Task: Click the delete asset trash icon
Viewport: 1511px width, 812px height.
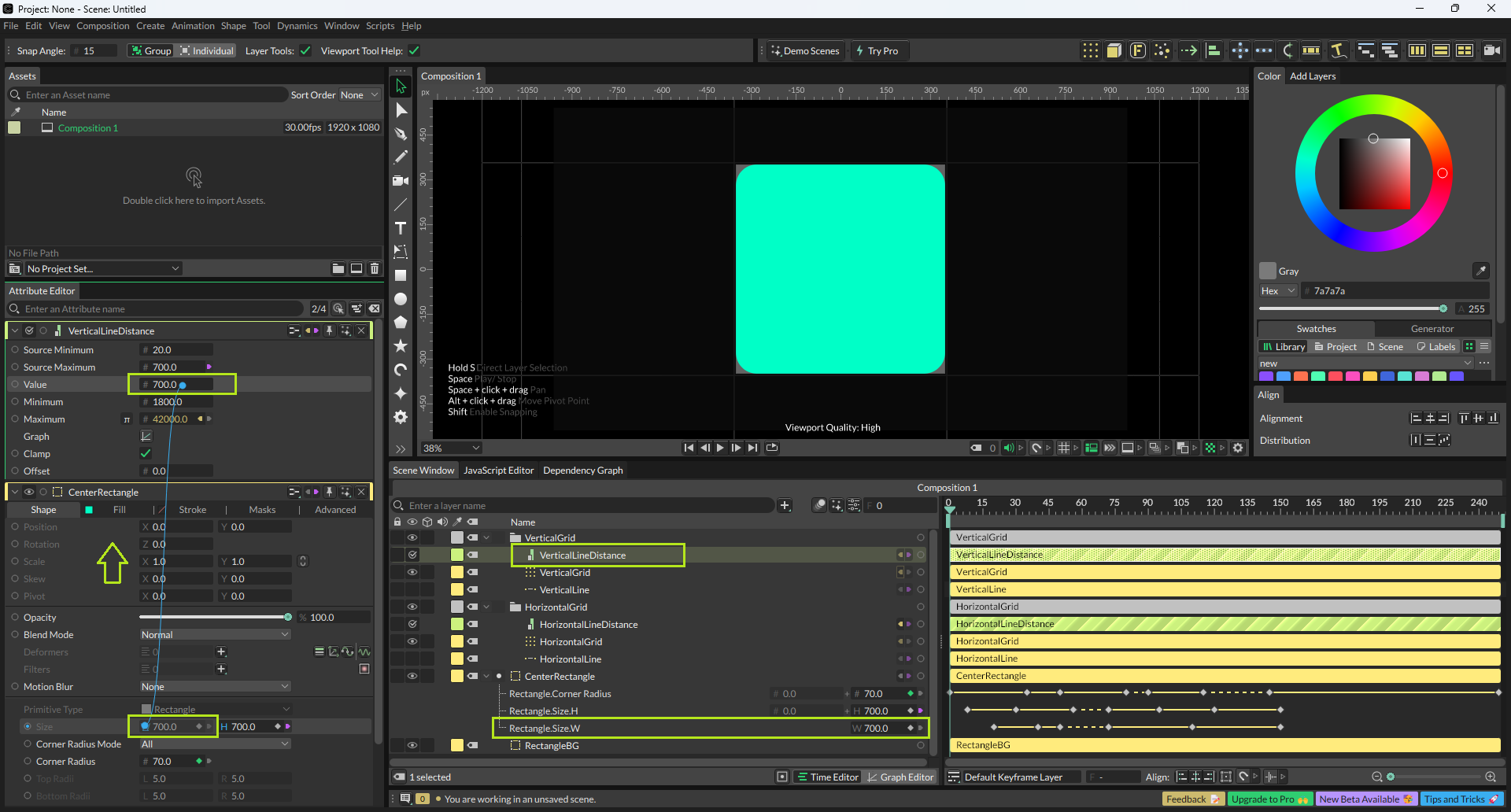Action: pos(375,268)
